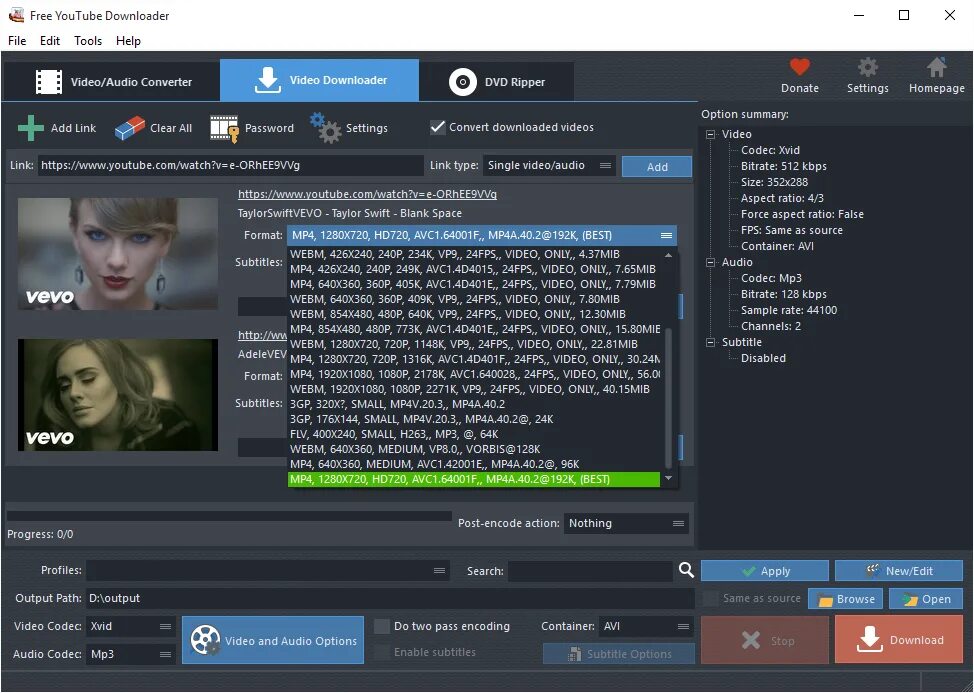974x693 pixels.
Task: Open the Post-encode action dropdown
Action: coord(626,523)
